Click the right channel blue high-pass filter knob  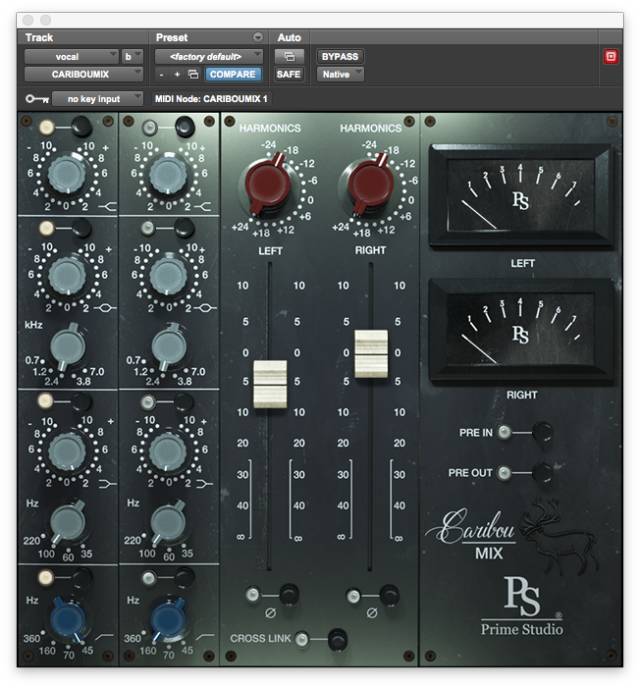pyautogui.click(x=169, y=619)
